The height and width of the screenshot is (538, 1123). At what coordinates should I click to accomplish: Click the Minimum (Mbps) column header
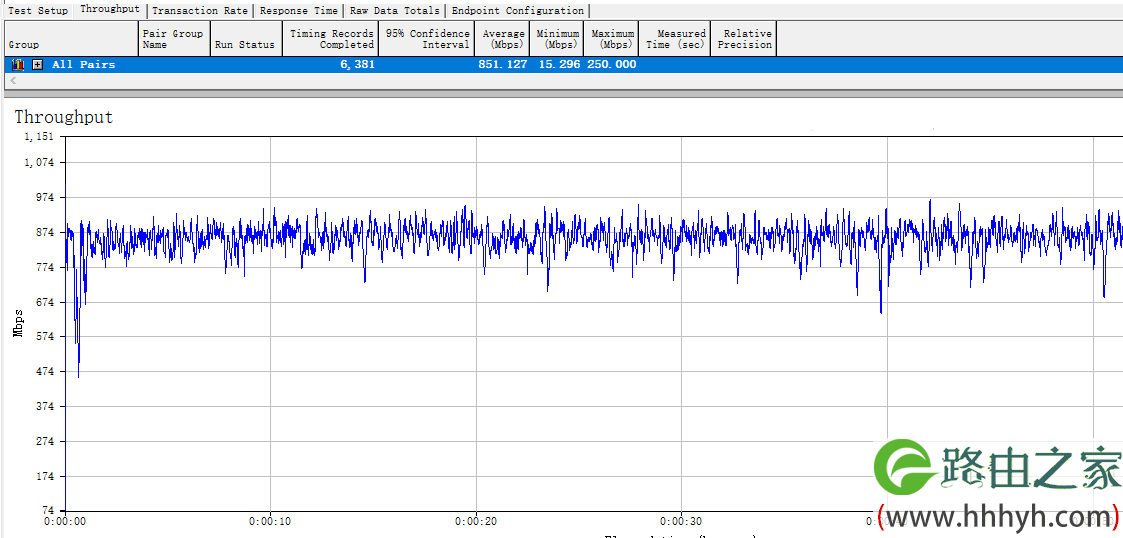[x=556, y=39]
